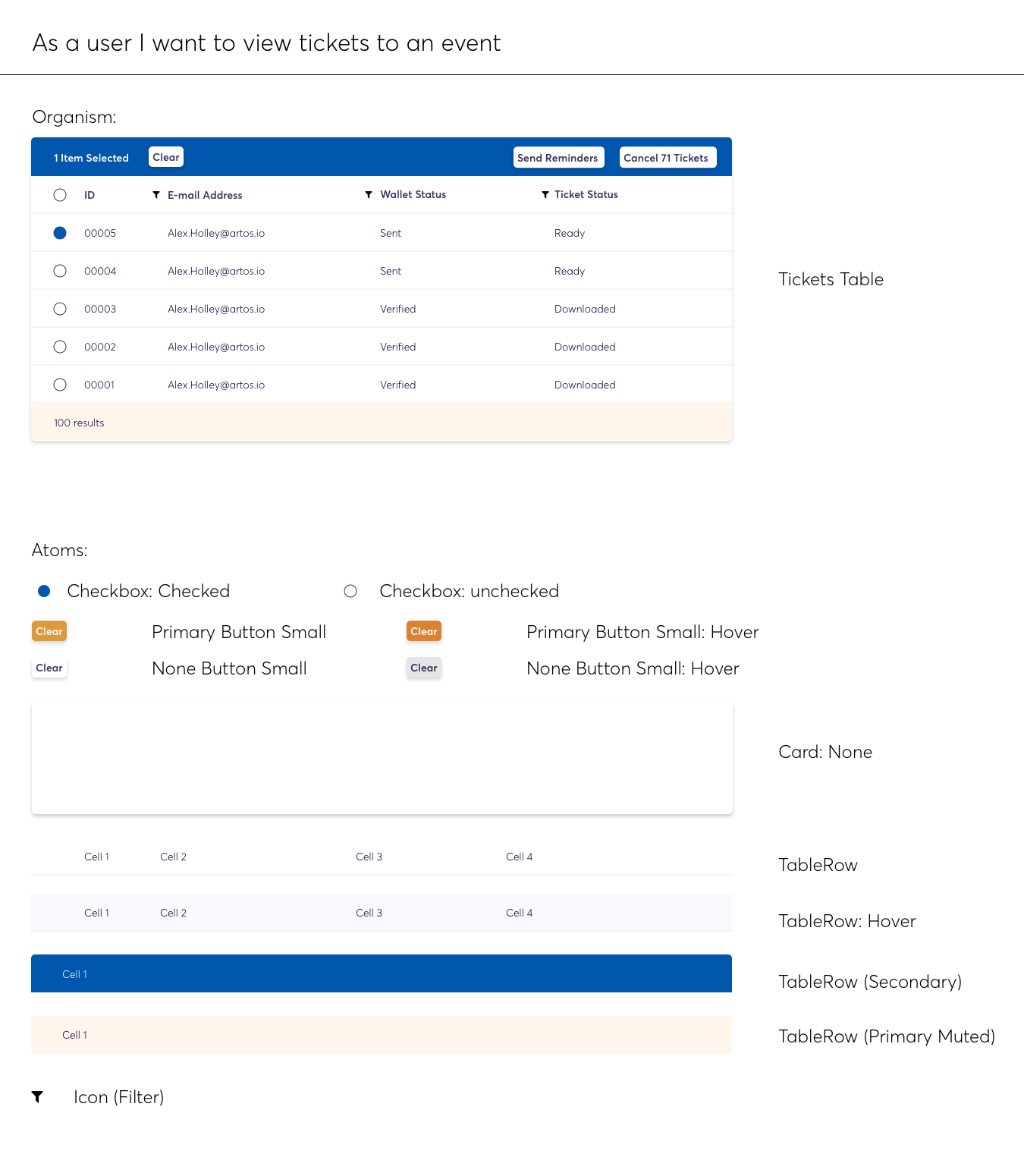This screenshot has width=1024, height=1176.
Task: Click Cell 3 in plain TableRow sample
Action: [x=369, y=857]
